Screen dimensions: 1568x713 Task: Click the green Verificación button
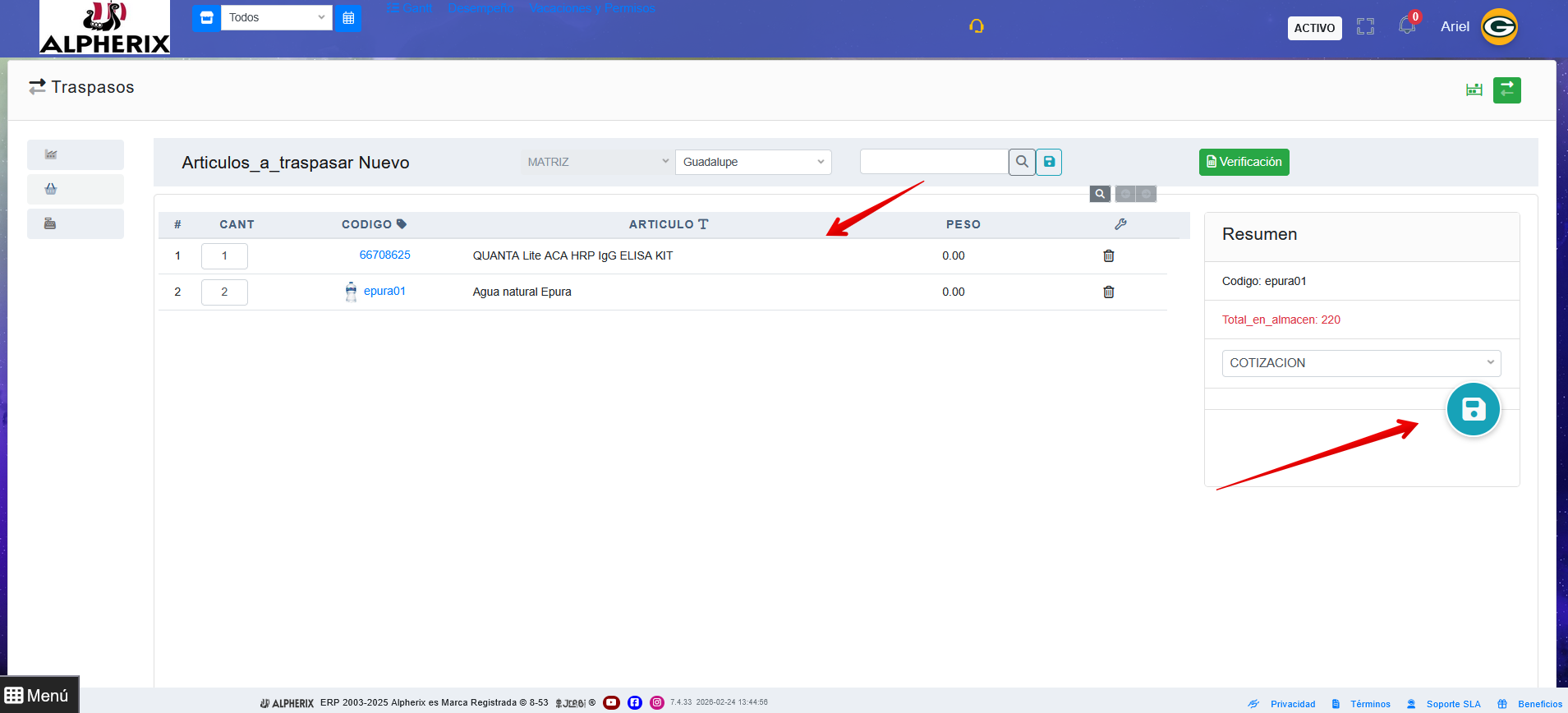coord(1244,162)
